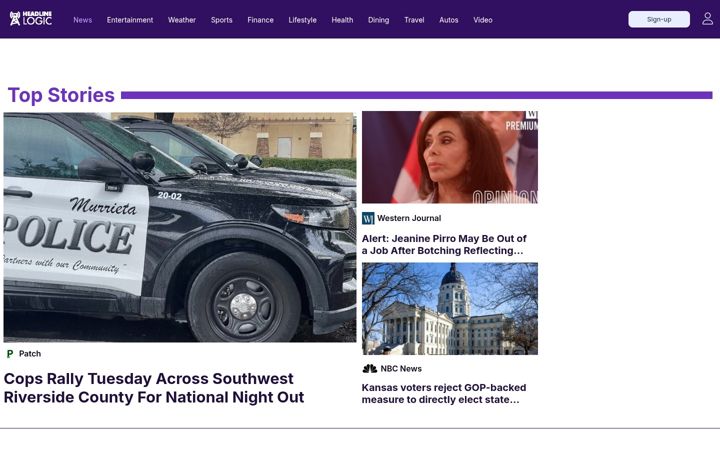720x450 pixels.
Task: Select the Autos menu item
Action: [449, 20]
